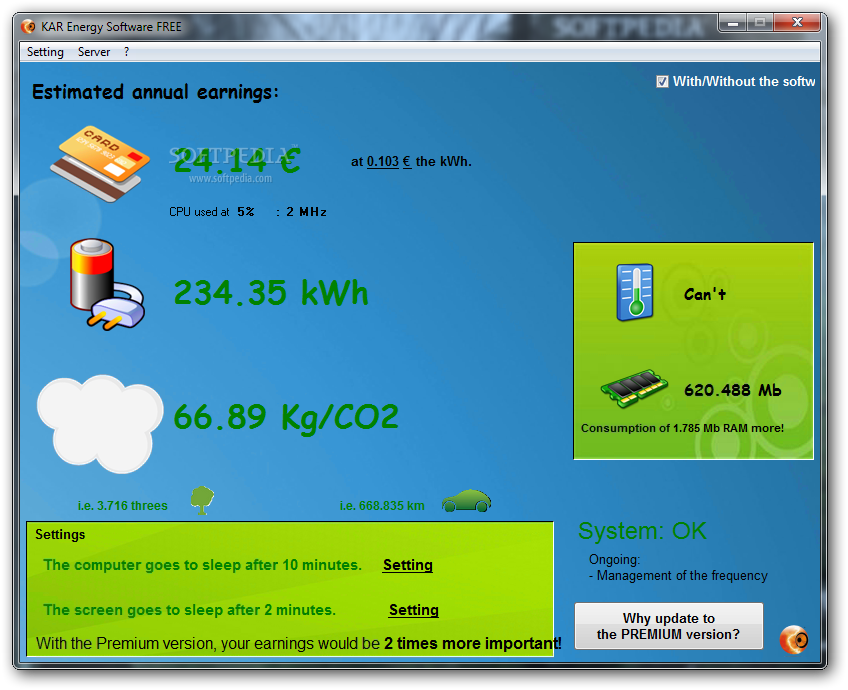The width and height of the screenshot is (848, 690).
Task: Click the thermometer temperature icon
Action: pos(634,292)
